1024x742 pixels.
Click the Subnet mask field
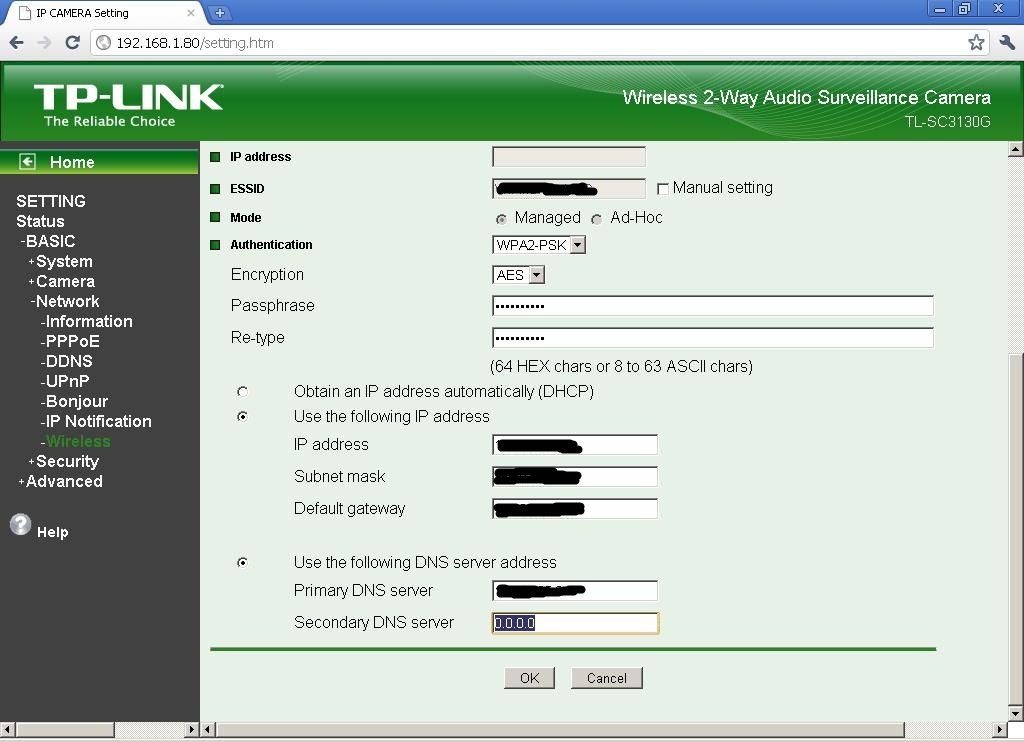575,477
